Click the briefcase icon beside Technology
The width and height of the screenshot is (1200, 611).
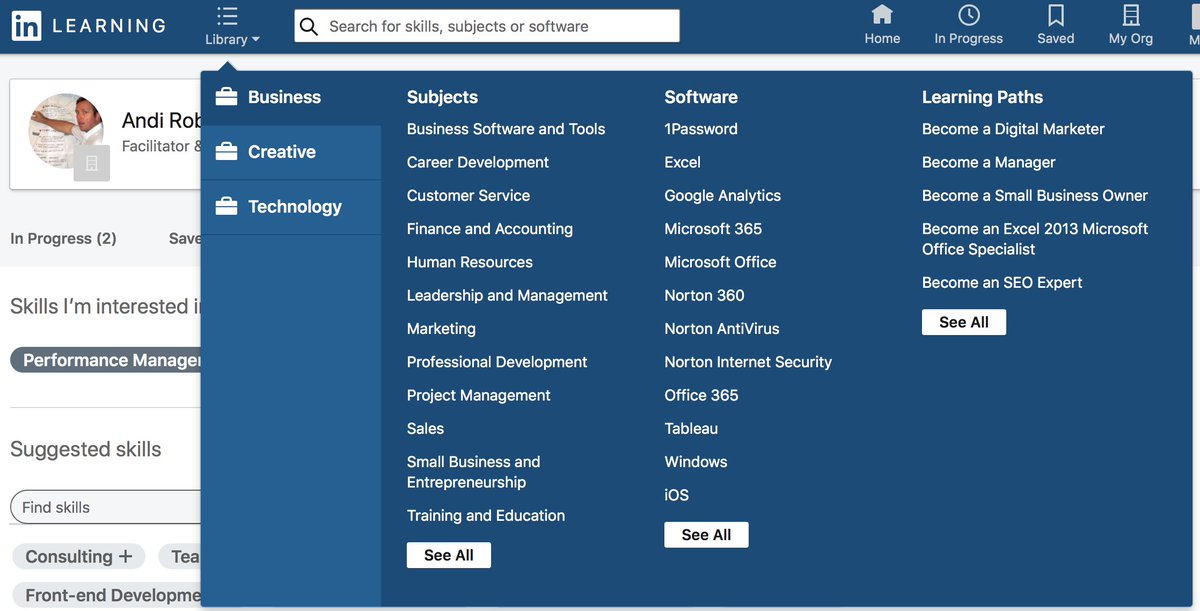pos(227,207)
